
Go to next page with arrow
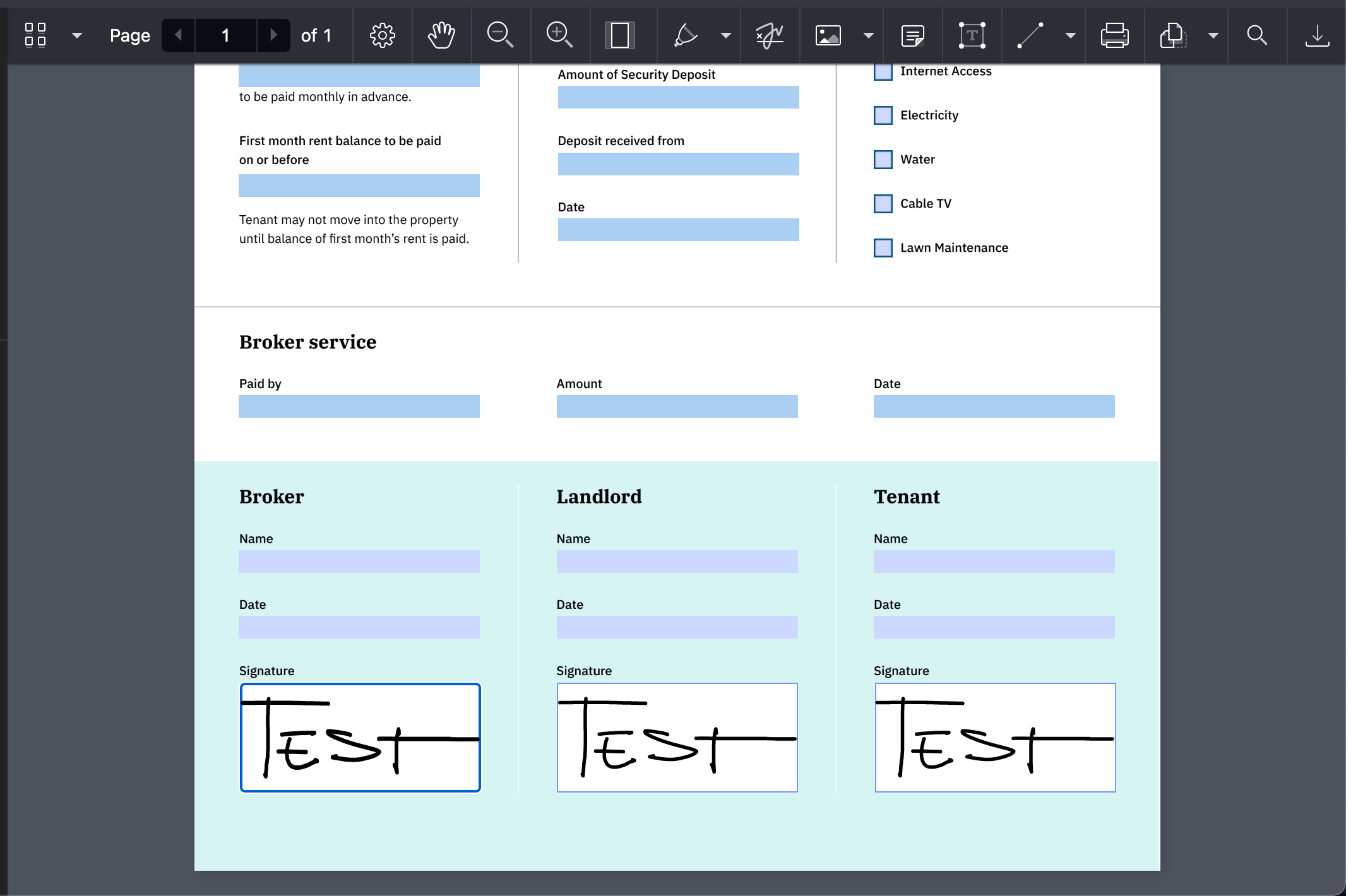(x=274, y=35)
